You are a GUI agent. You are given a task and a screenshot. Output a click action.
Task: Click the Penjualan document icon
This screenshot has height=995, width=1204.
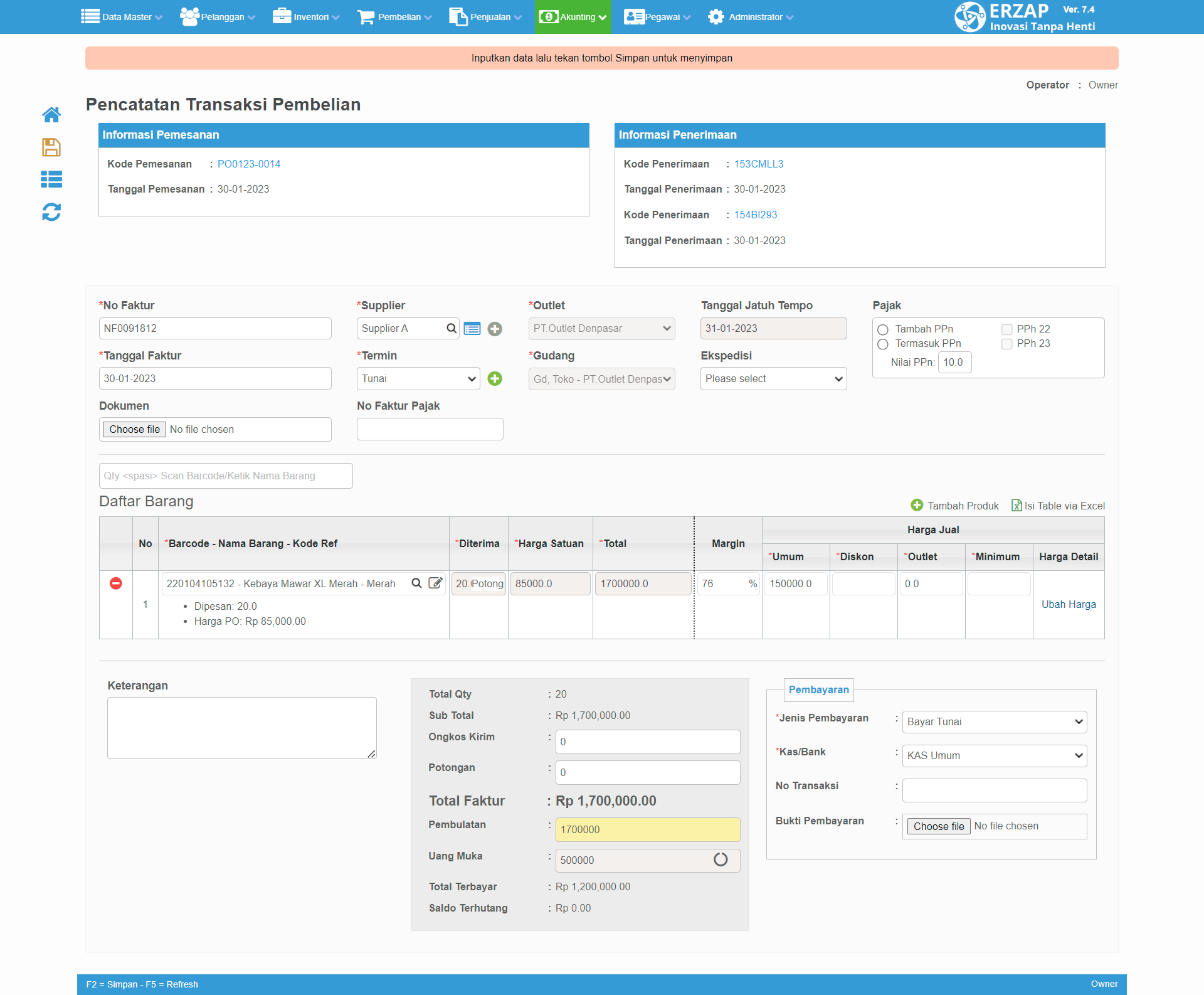point(458,17)
